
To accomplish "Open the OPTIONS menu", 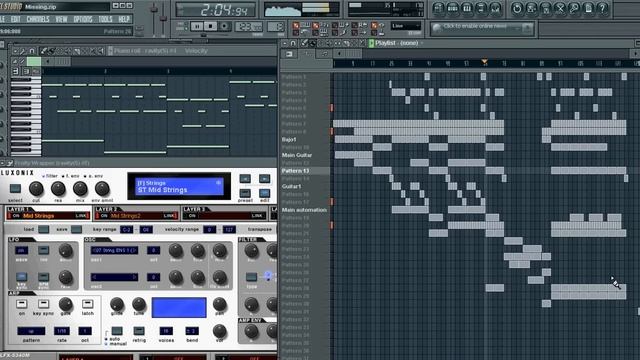I will tap(83, 19).
